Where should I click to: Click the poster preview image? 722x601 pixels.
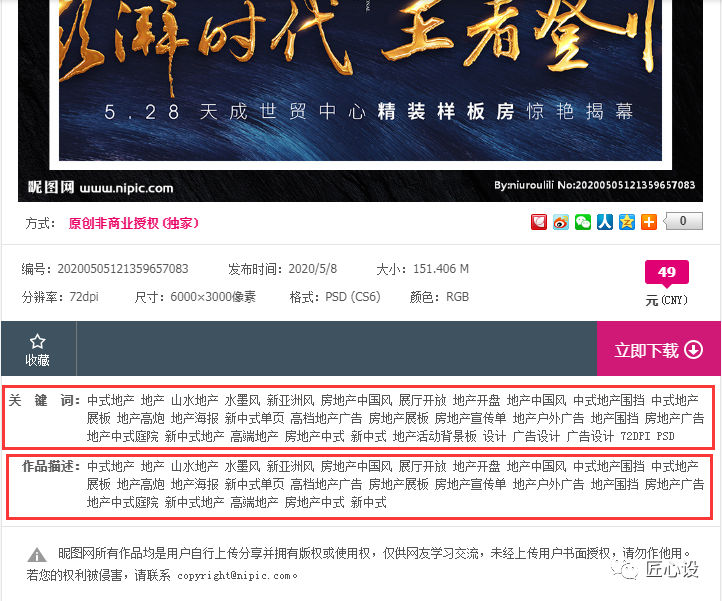[x=361, y=101]
